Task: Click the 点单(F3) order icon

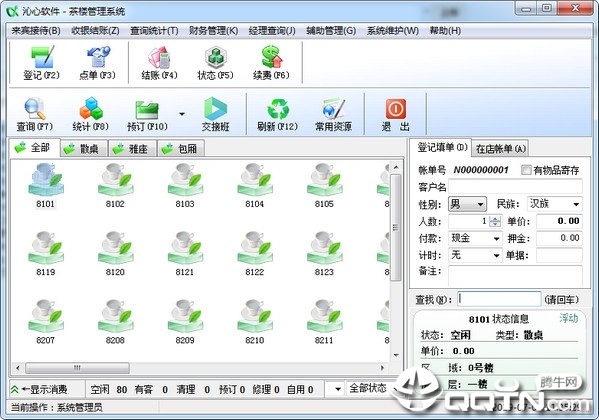Action: pyautogui.click(x=97, y=63)
